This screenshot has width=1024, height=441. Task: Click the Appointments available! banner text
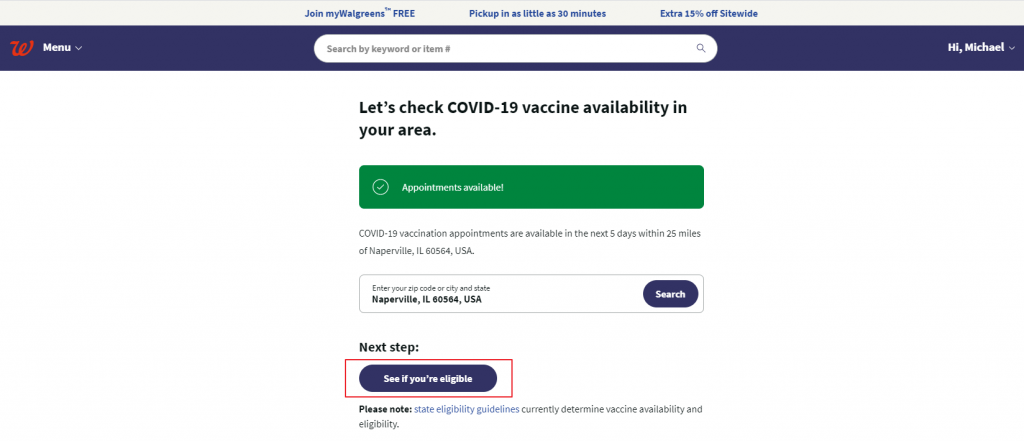point(452,187)
